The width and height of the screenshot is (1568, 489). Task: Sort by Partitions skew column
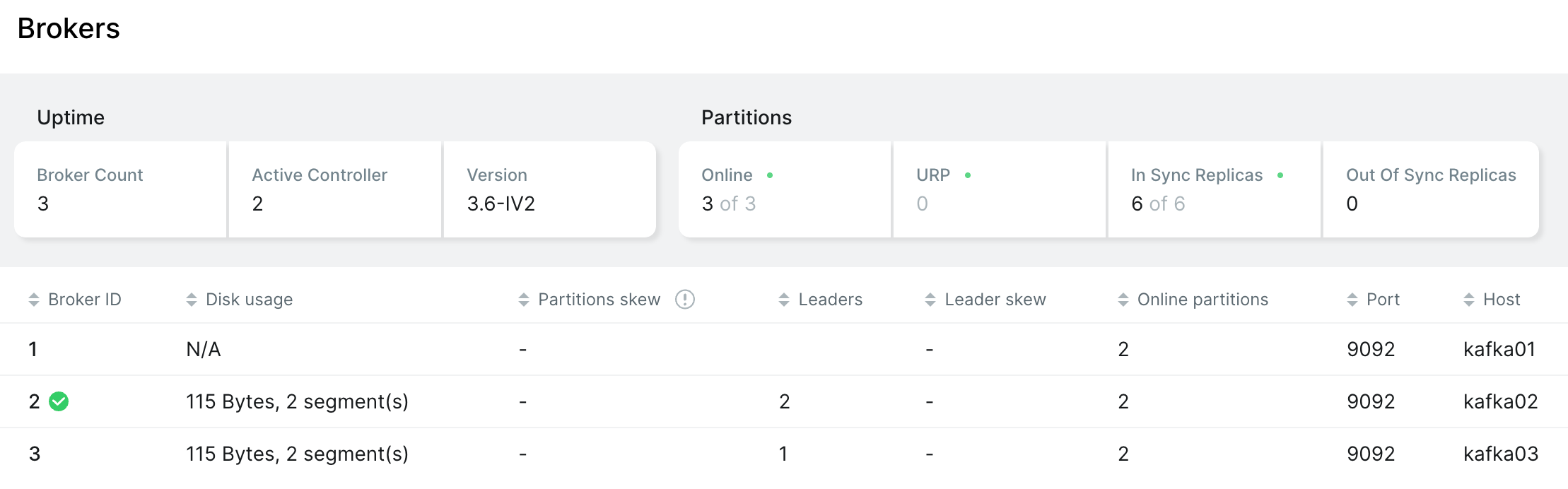(x=598, y=300)
